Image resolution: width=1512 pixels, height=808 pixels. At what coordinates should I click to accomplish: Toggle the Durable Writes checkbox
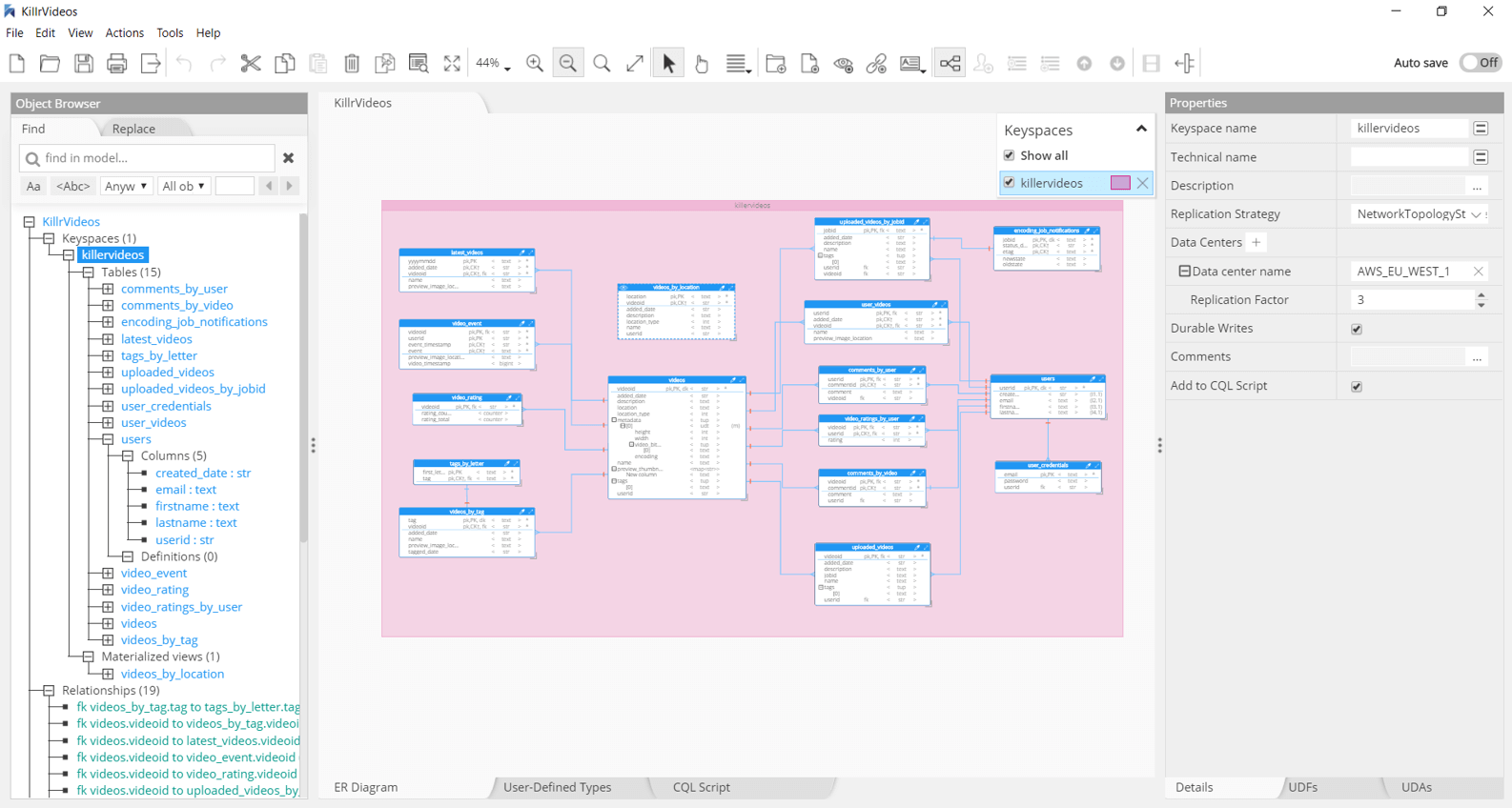(1357, 330)
